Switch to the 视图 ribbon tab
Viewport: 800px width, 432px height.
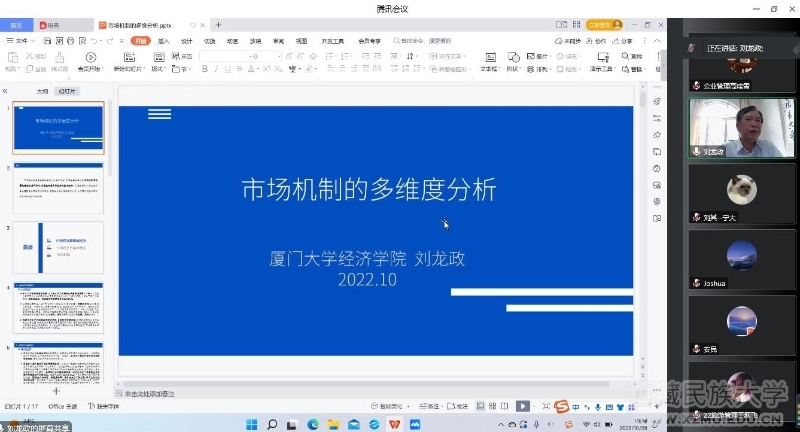[302, 41]
